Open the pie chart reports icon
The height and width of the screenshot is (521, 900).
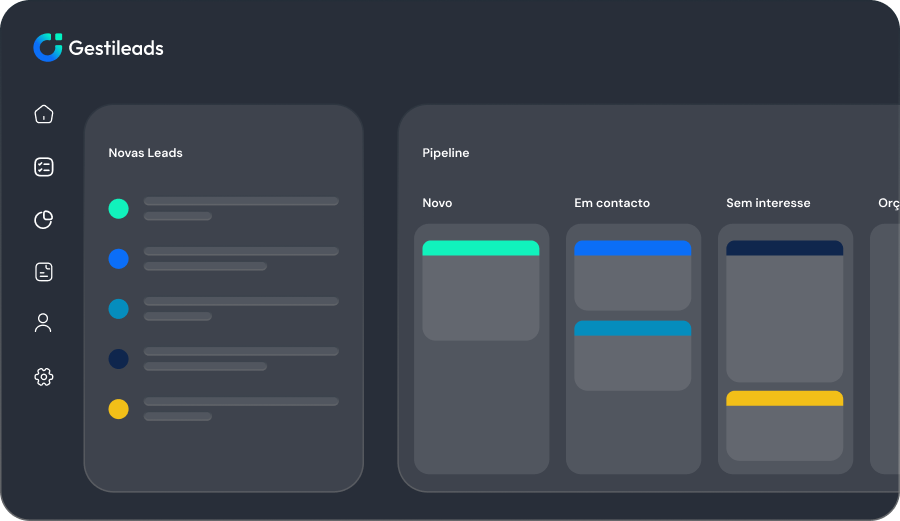[44, 219]
